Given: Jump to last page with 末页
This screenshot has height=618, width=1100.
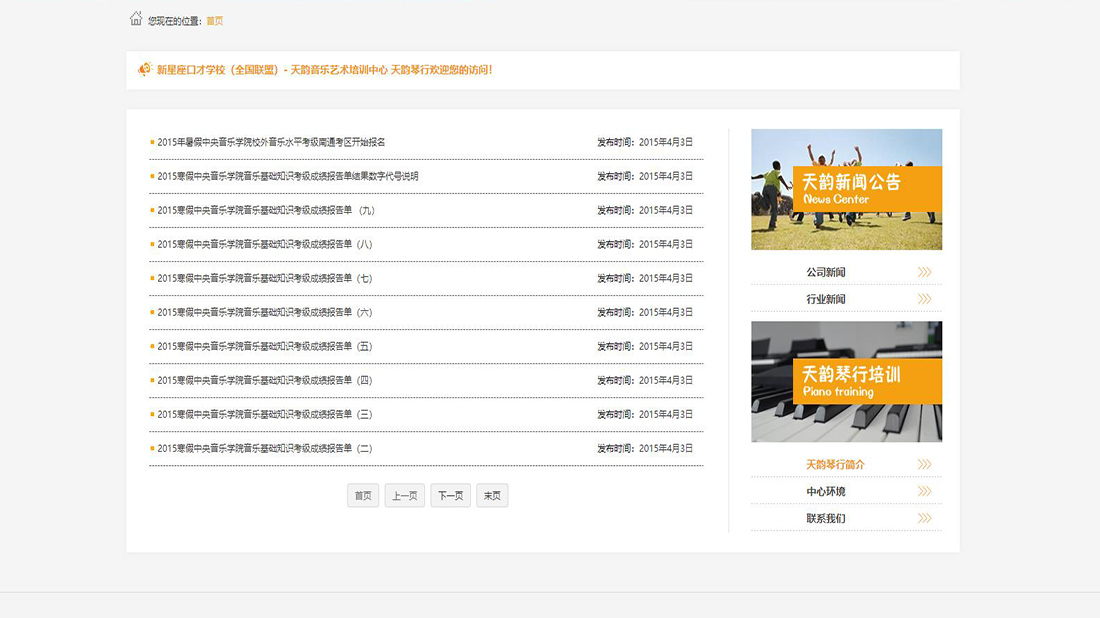Looking at the screenshot, I should 492,496.
